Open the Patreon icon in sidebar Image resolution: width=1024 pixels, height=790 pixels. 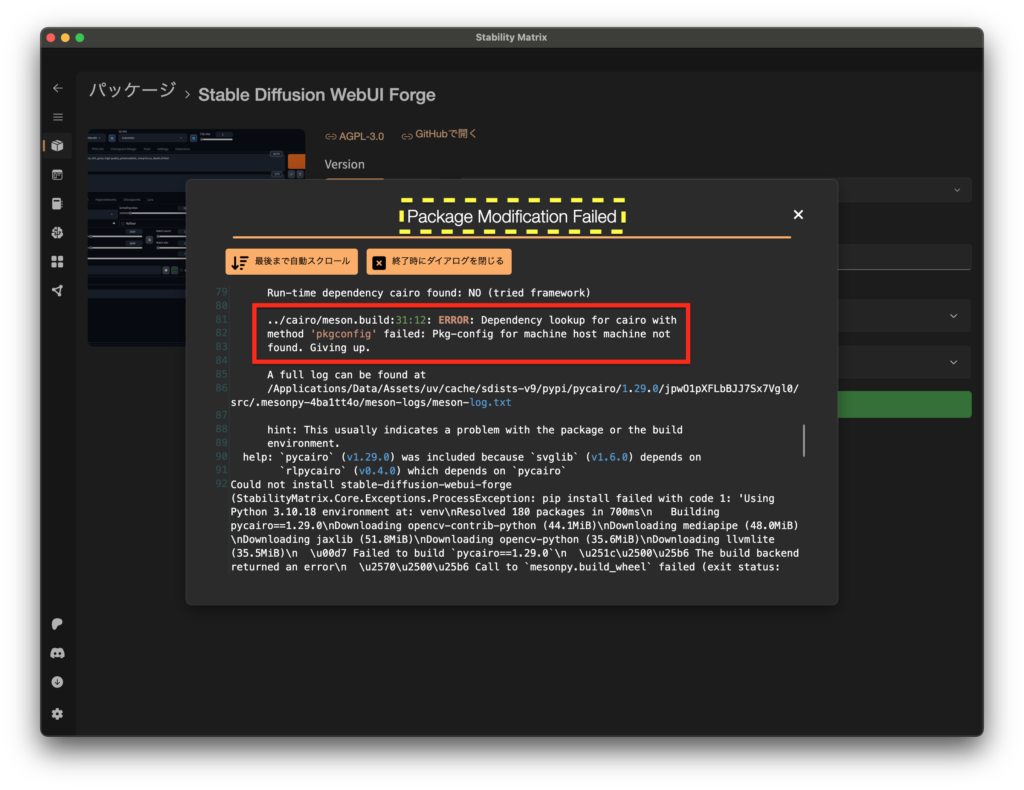pos(57,624)
